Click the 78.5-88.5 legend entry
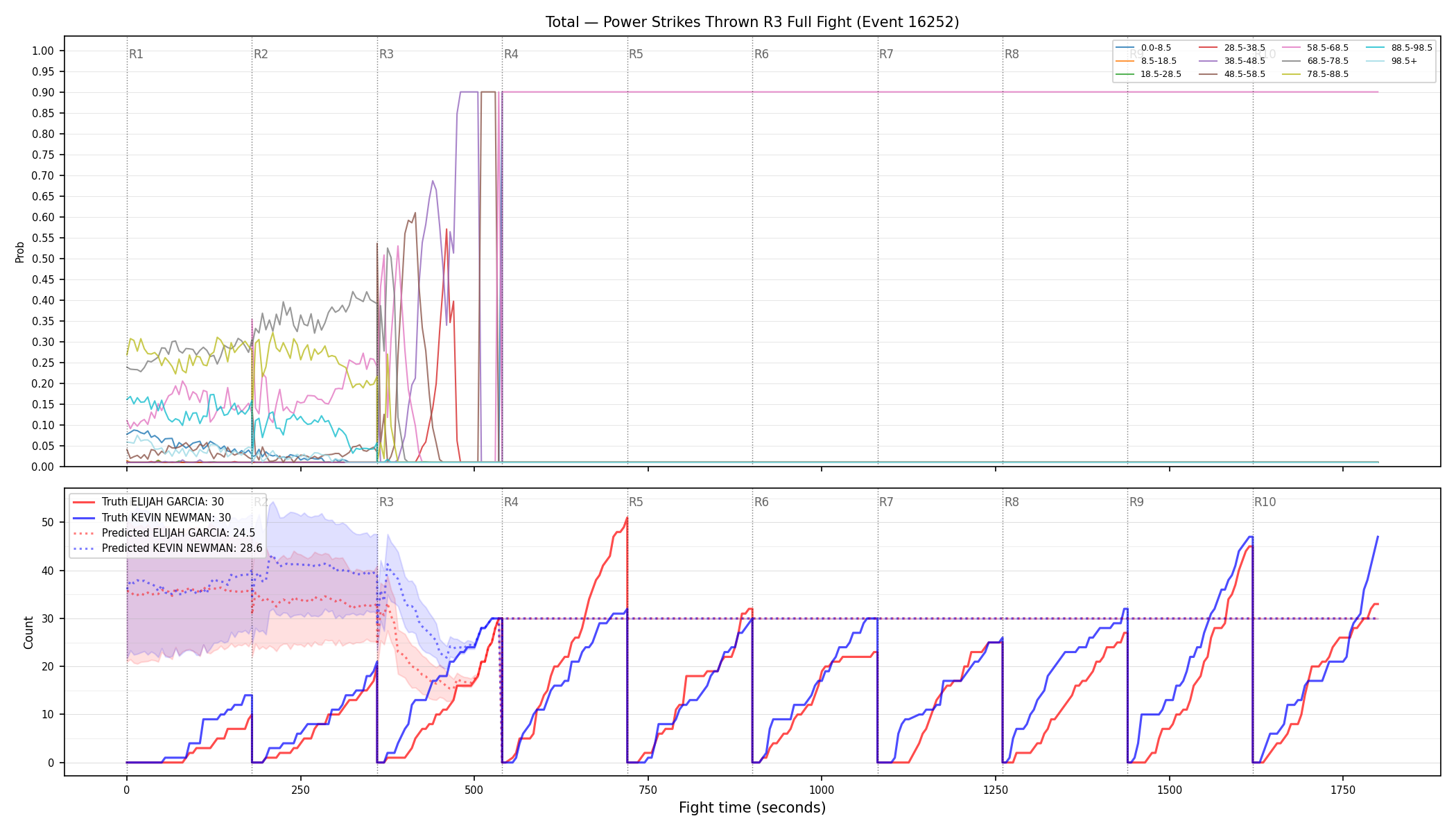 [1315, 74]
